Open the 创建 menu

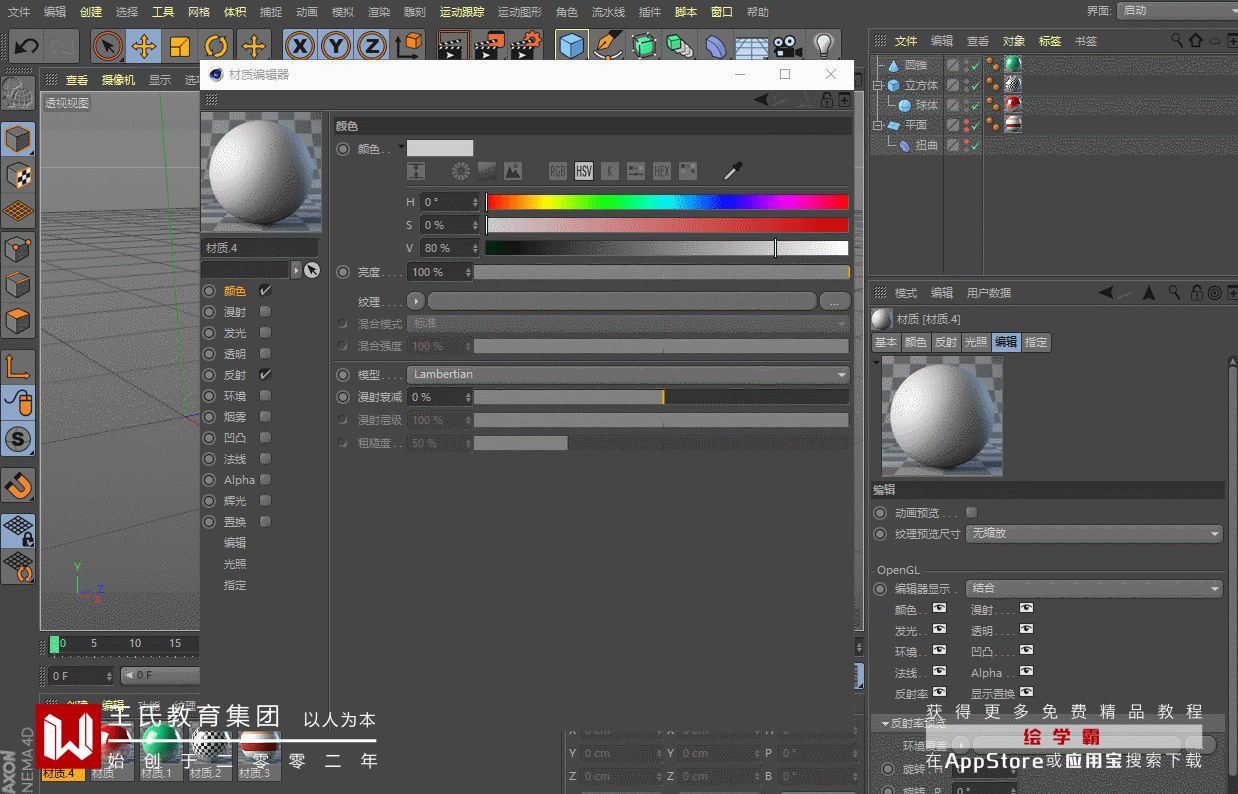(x=91, y=12)
